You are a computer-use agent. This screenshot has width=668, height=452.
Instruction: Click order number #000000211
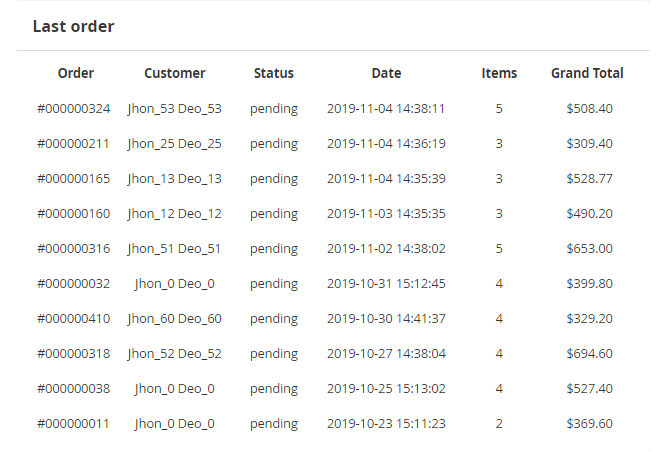coord(74,143)
